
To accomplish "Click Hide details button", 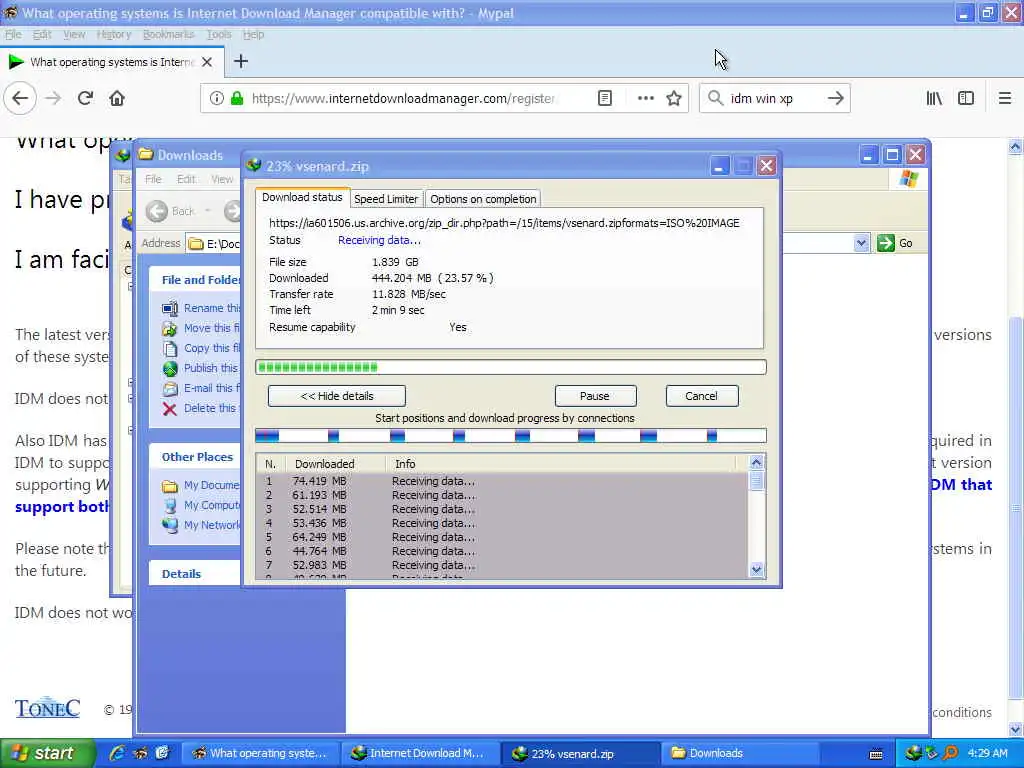I will pos(337,396).
